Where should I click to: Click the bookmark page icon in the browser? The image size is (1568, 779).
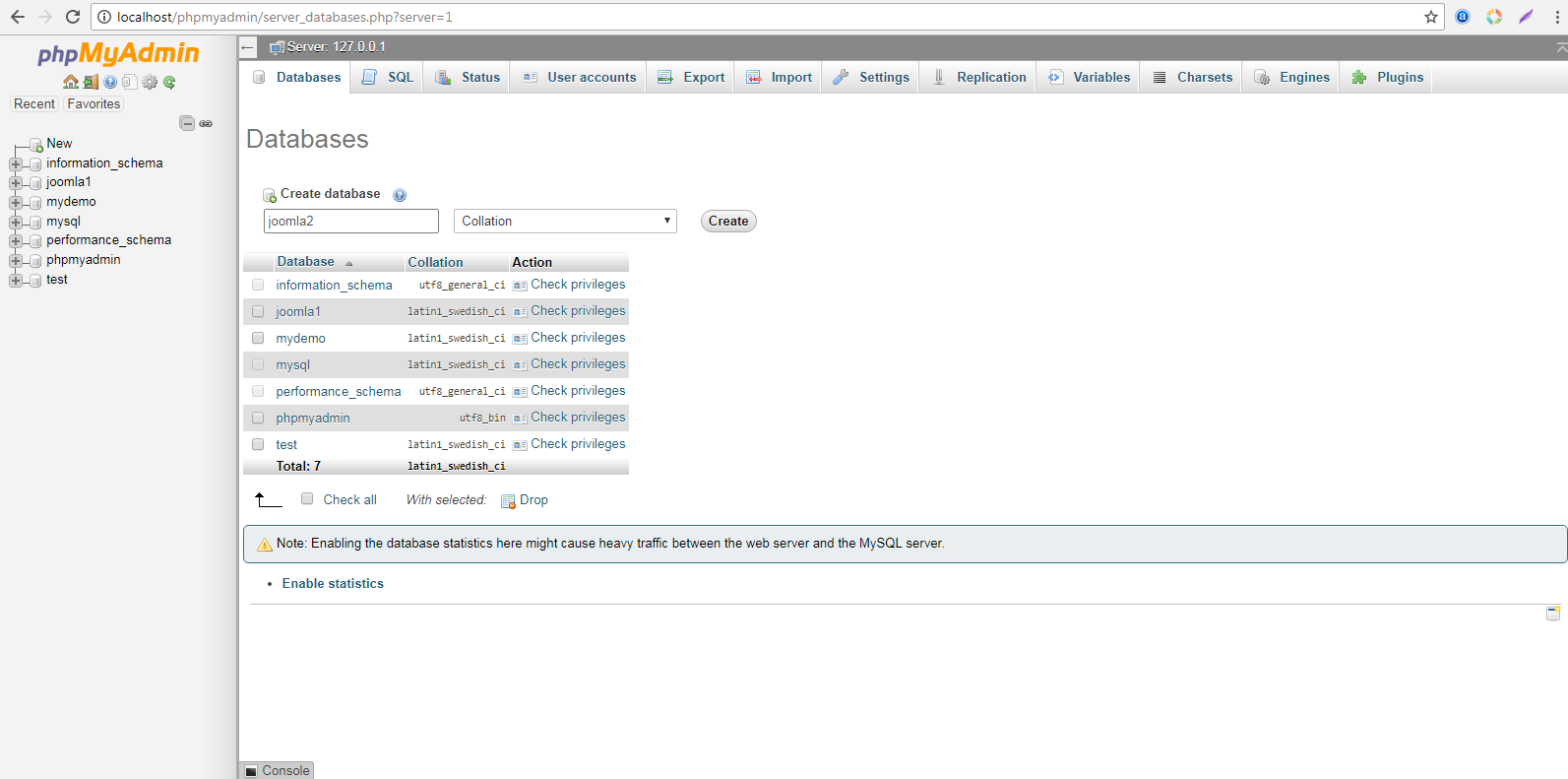tap(1431, 17)
